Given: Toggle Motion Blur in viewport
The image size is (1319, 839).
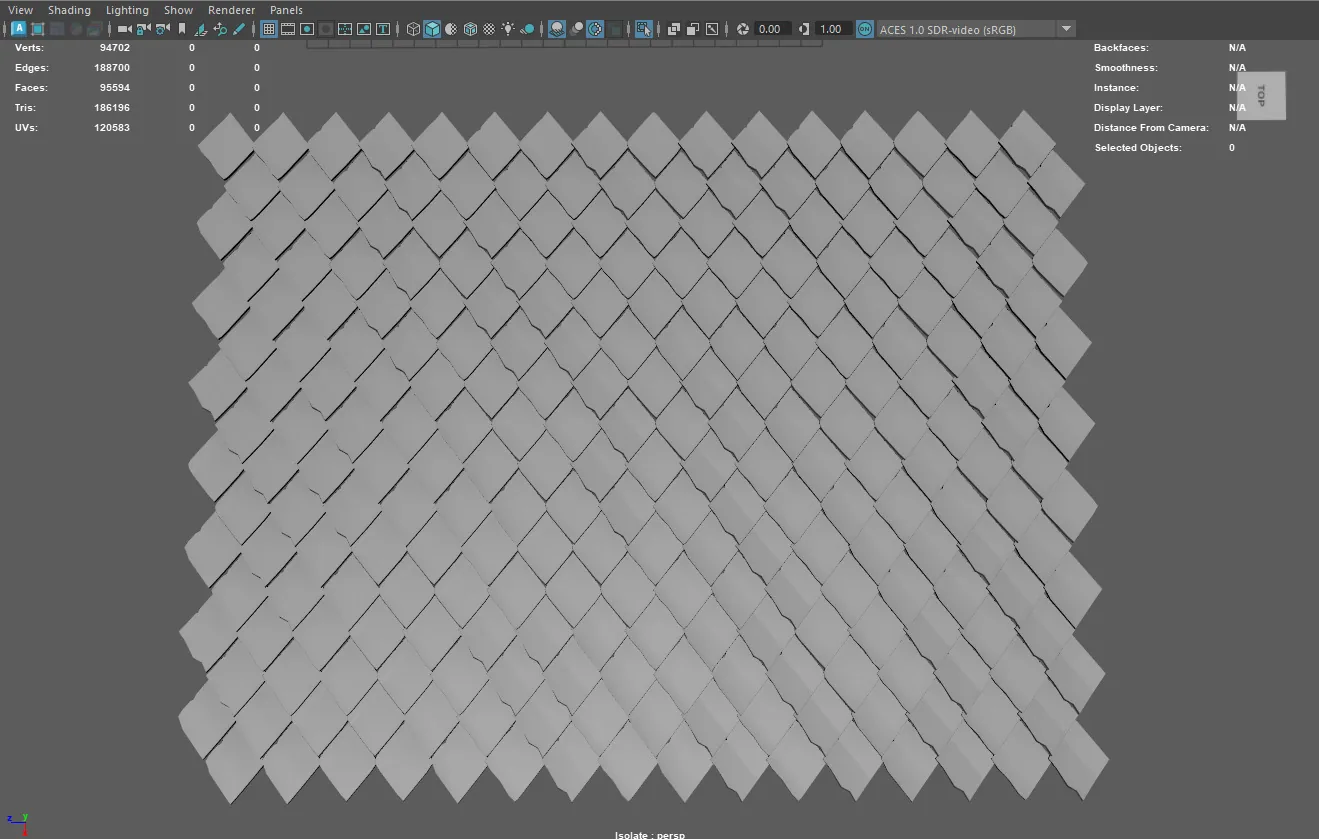Looking at the screenshot, I should (x=577, y=29).
